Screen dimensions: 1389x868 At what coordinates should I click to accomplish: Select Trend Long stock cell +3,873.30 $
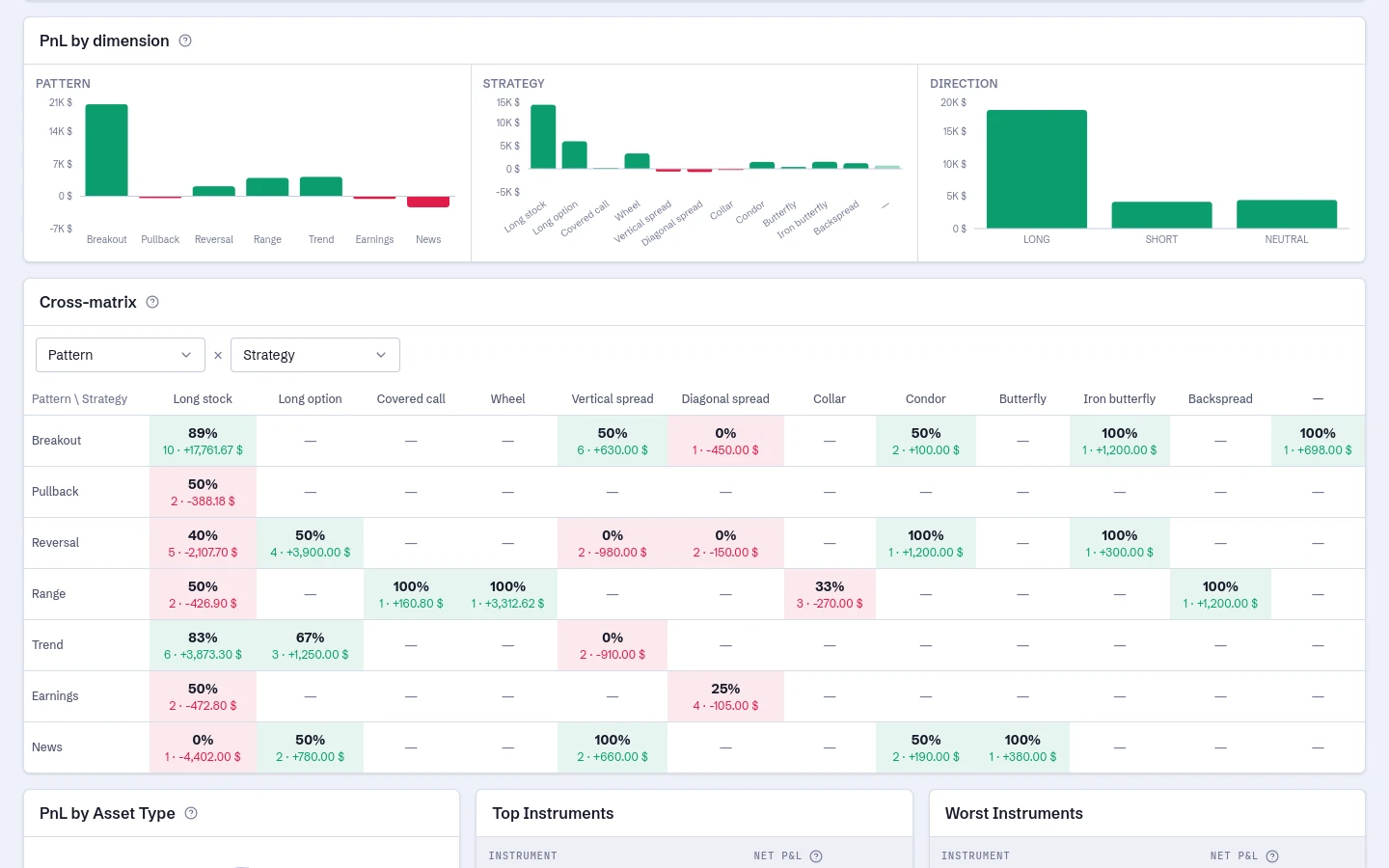(203, 645)
